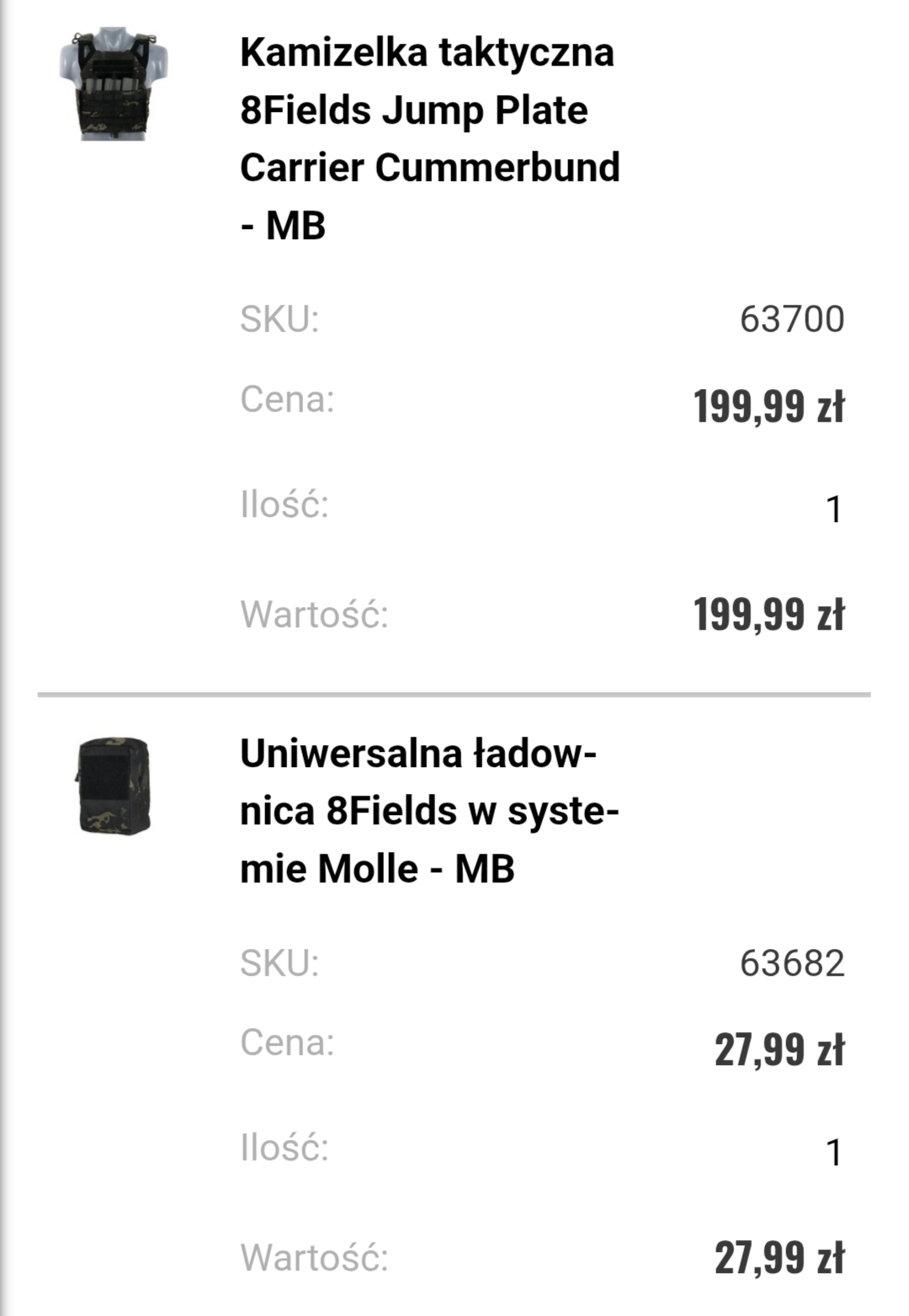
Task: Click the Cena label for the vest
Action: [x=287, y=399]
